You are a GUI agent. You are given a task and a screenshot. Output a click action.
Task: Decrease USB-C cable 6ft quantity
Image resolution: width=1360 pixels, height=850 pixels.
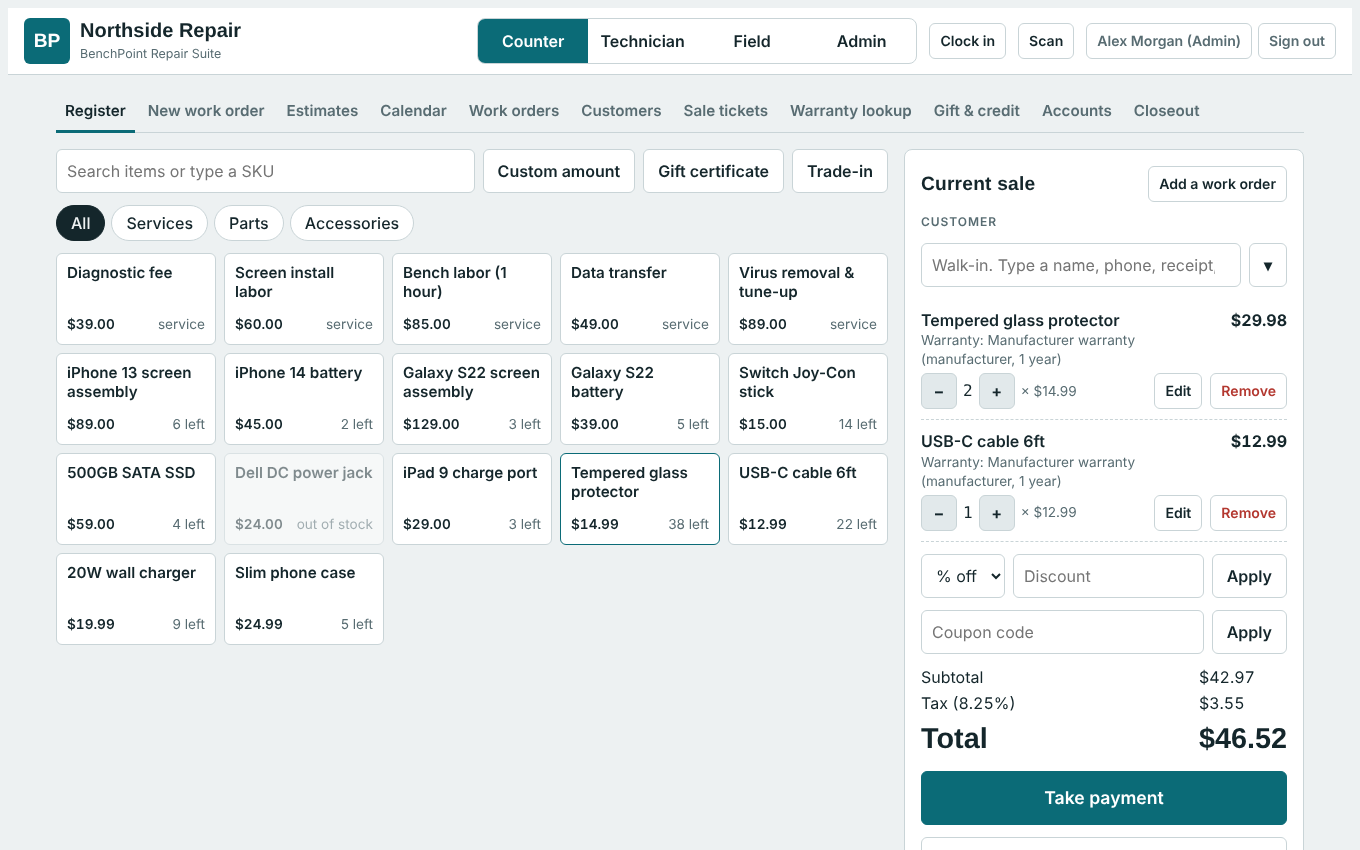[939, 513]
